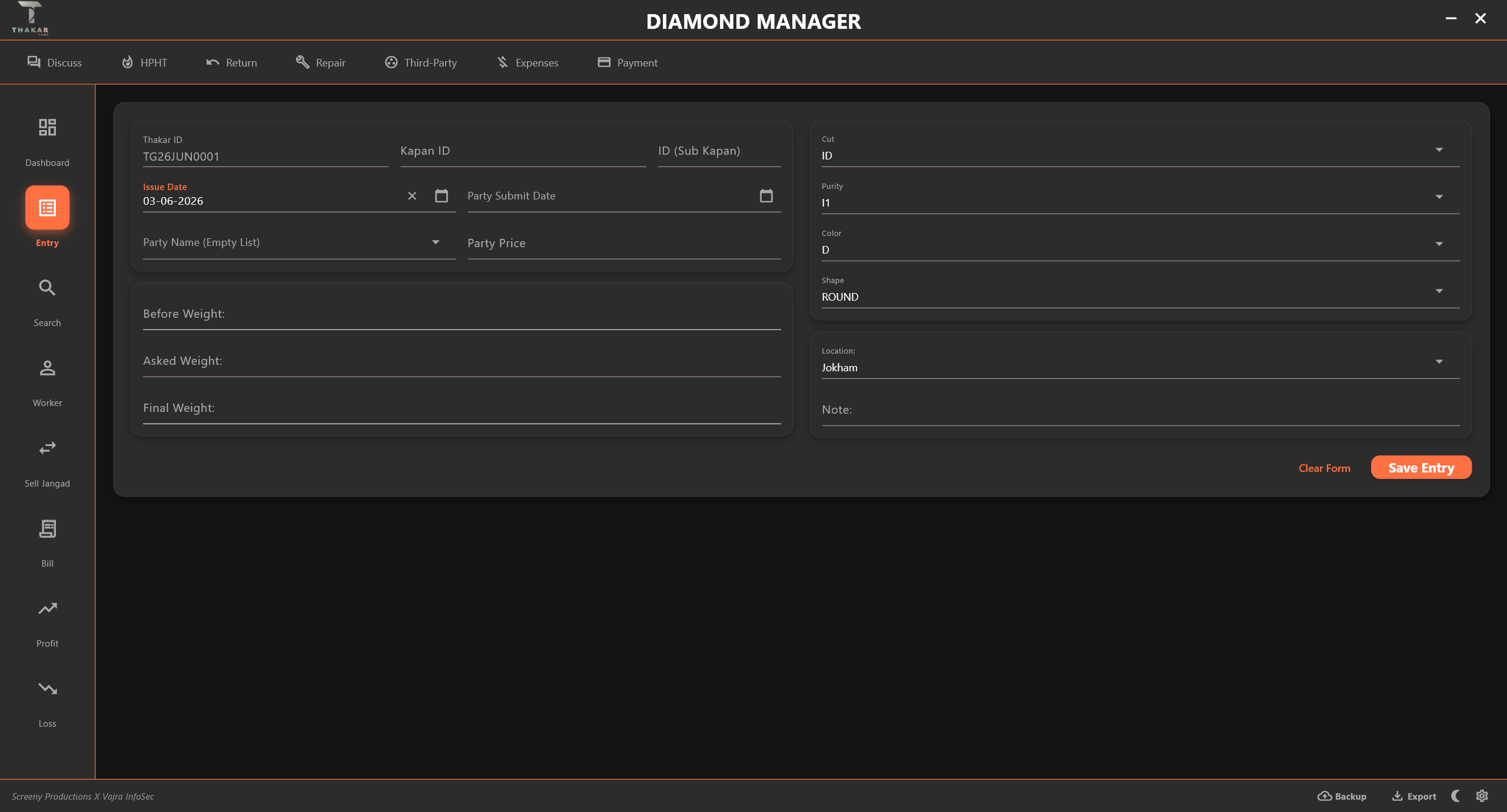View the Loss trending-down icon
The width and height of the screenshot is (1507, 812).
pos(47,688)
